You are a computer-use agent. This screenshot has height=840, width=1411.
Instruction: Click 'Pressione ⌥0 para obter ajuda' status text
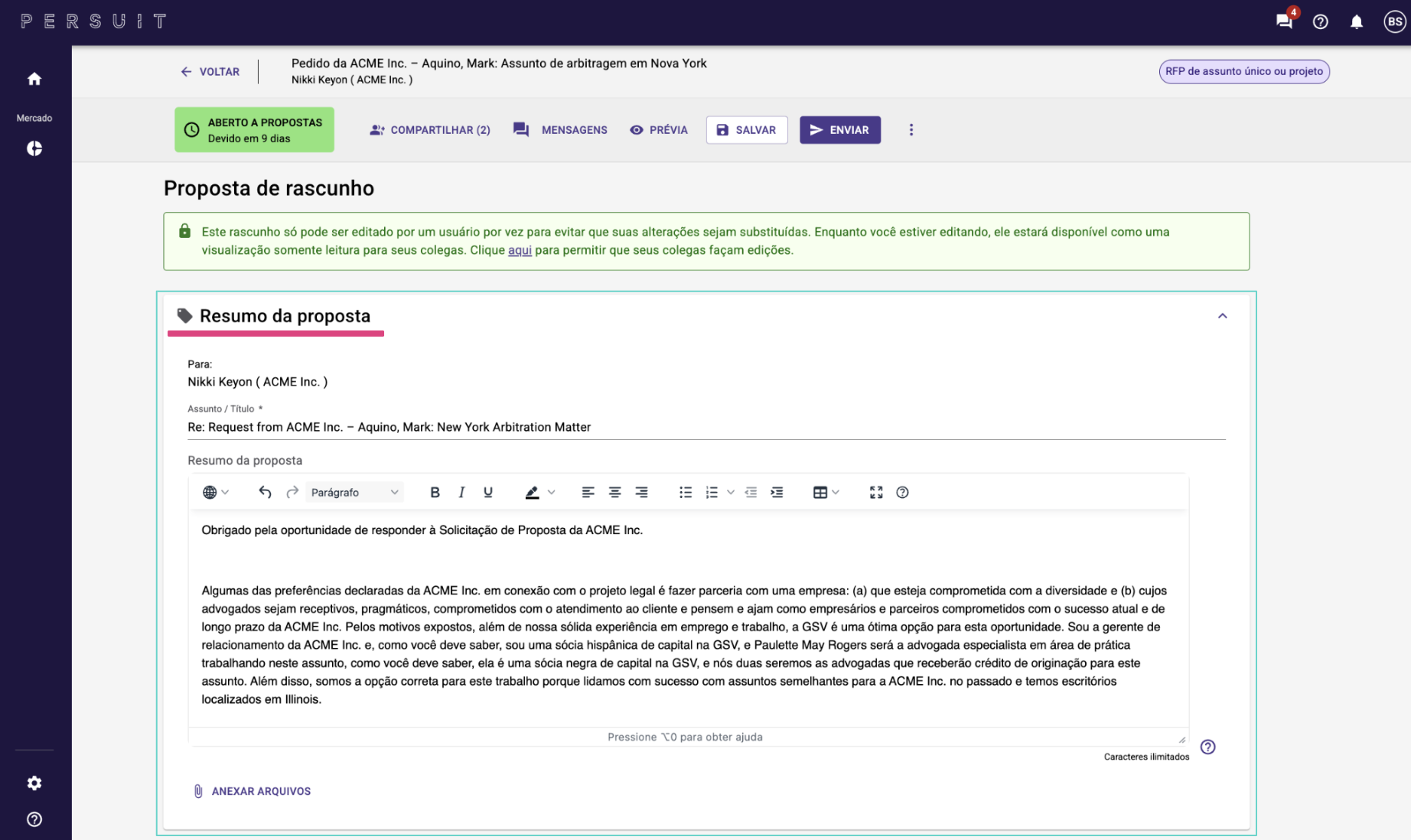685,737
